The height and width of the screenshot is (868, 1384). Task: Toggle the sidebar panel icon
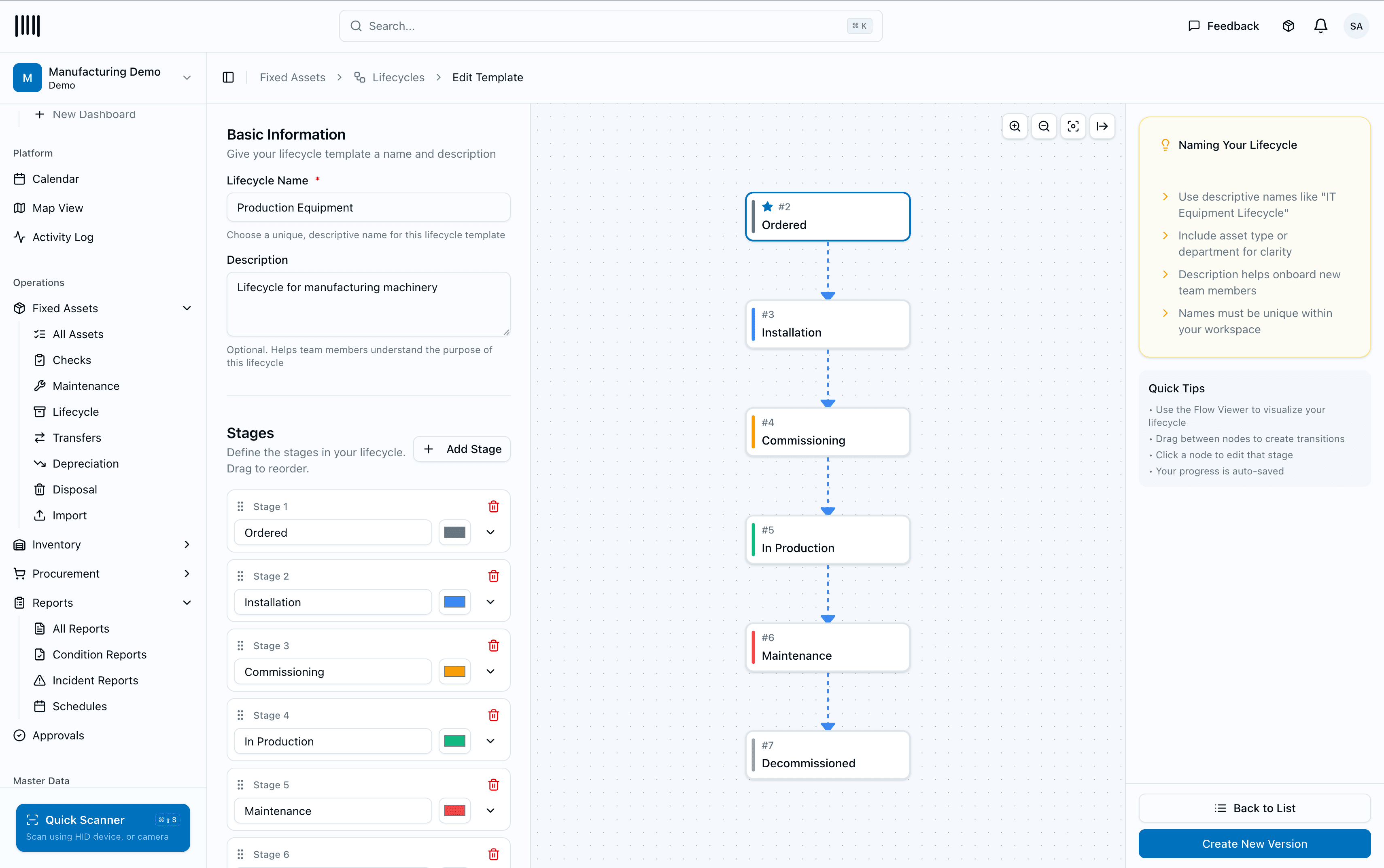pos(228,78)
